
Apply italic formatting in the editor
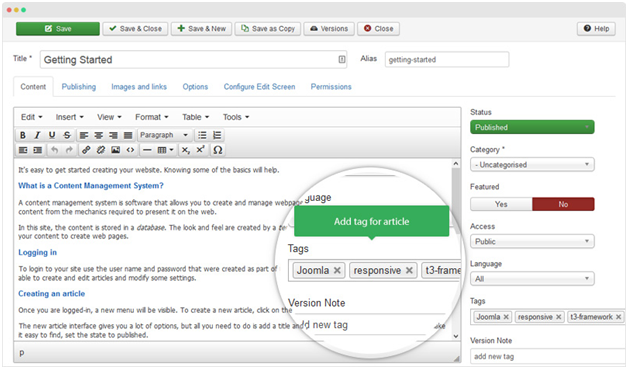(x=37, y=135)
